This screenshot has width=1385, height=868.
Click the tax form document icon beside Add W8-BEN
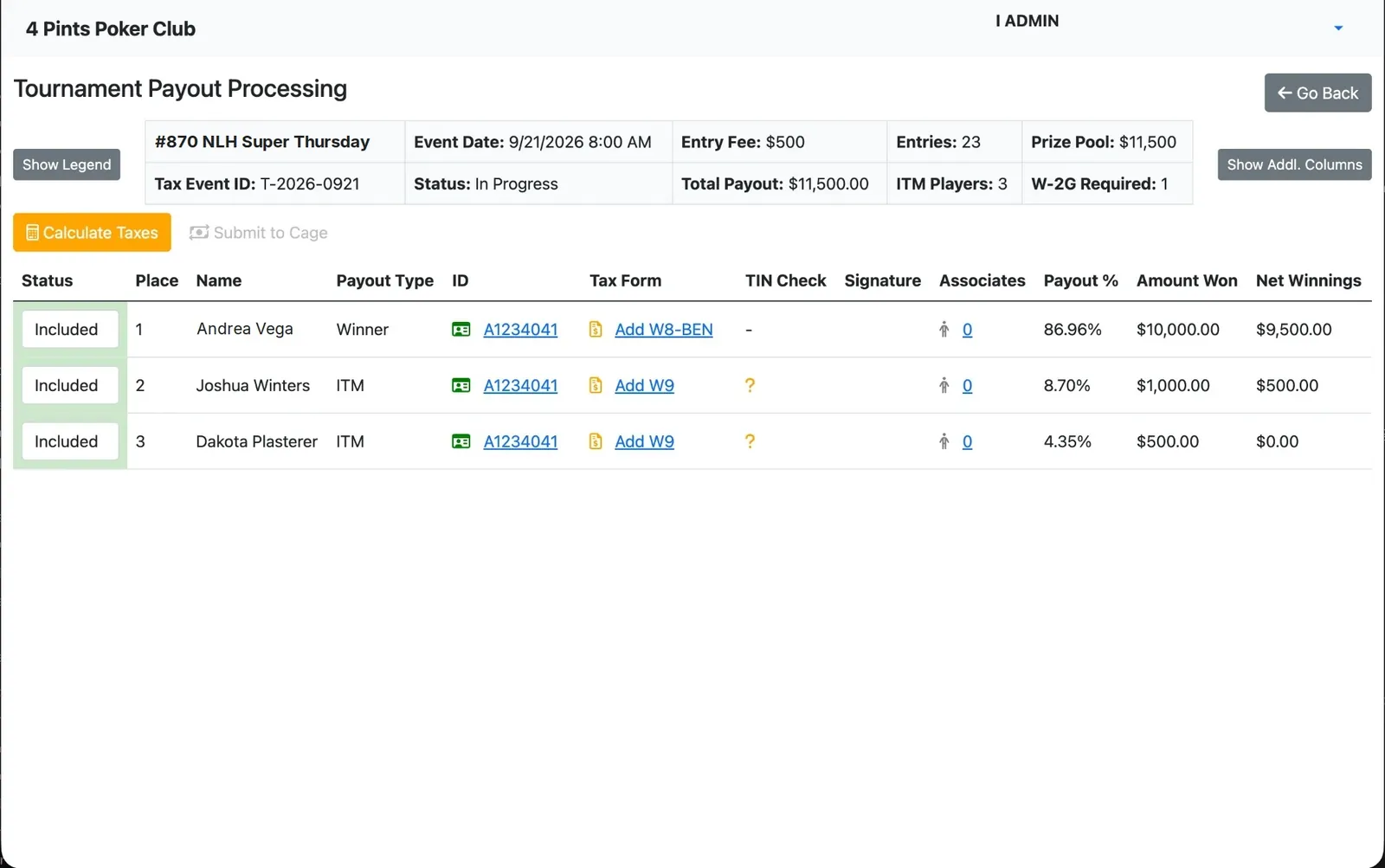[596, 330]
